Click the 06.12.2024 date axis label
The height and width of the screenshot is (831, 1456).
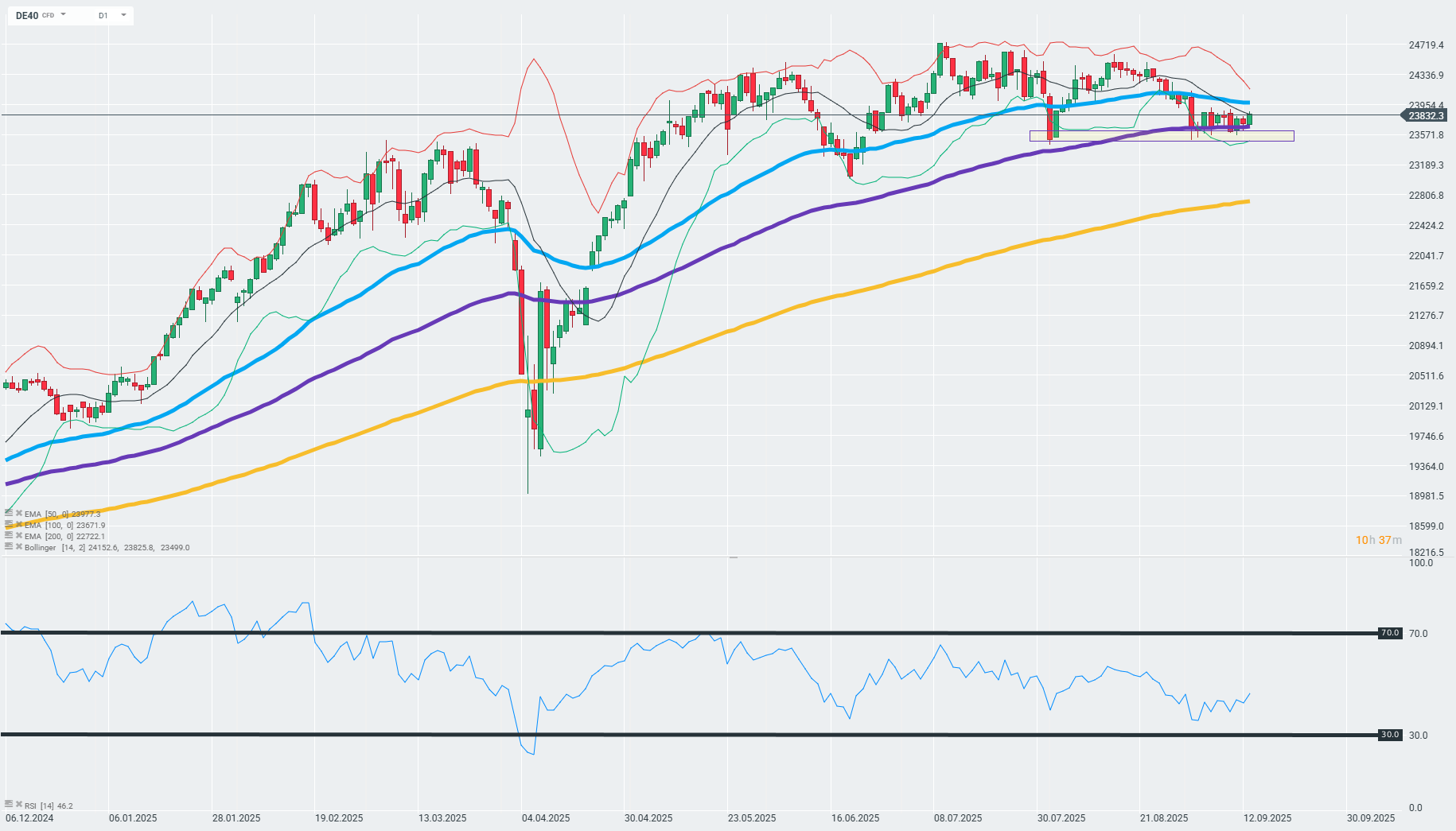(x=29, y=818)
